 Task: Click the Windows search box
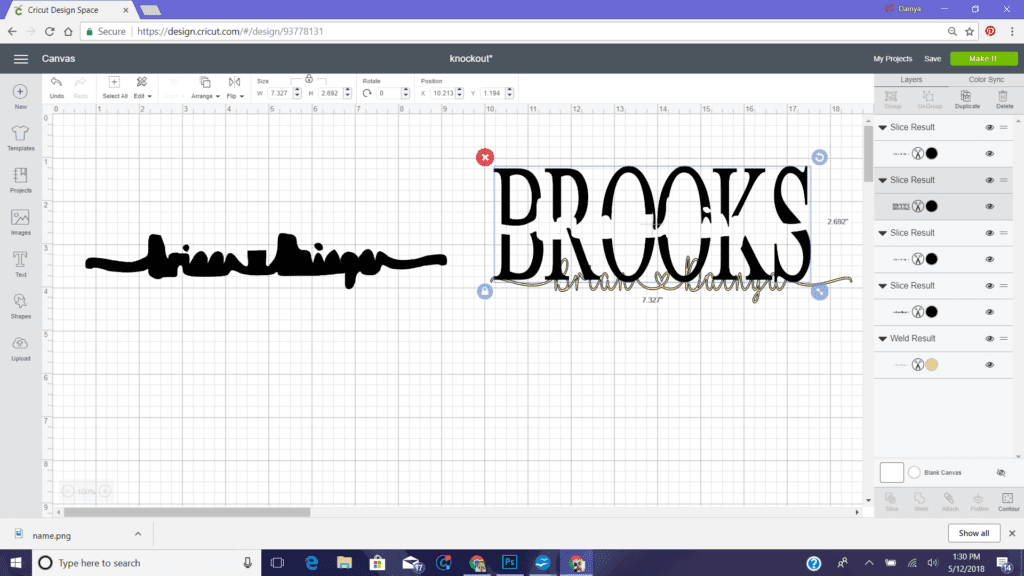click(x=146, y=562)
